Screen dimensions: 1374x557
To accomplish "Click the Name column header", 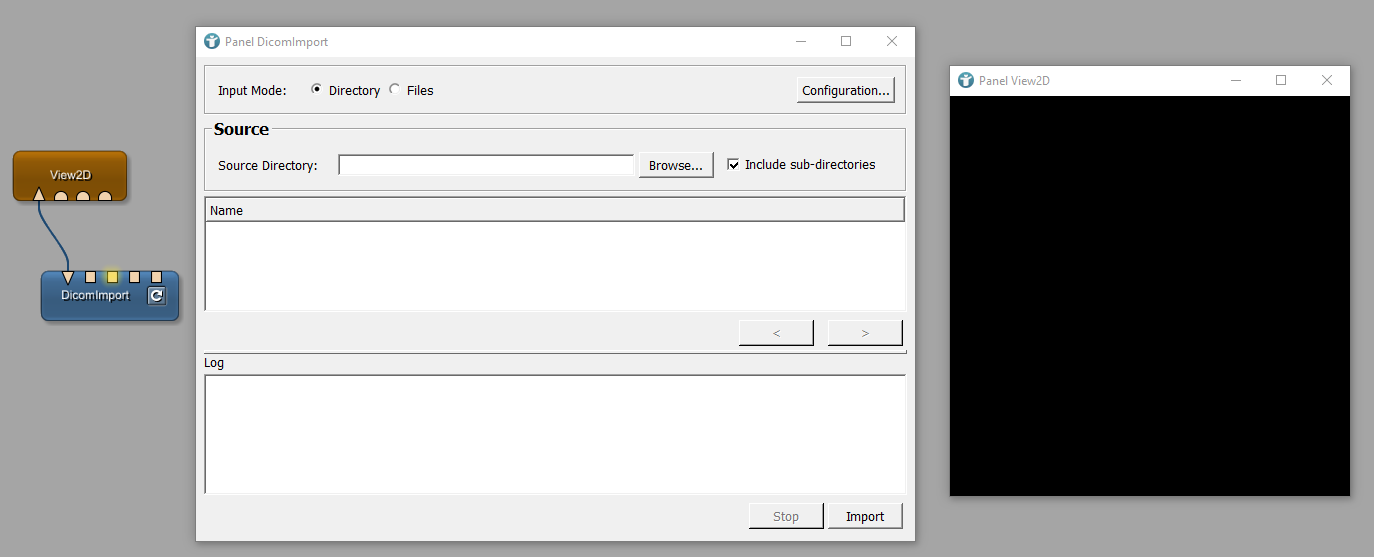I will [x=554, y=210].
